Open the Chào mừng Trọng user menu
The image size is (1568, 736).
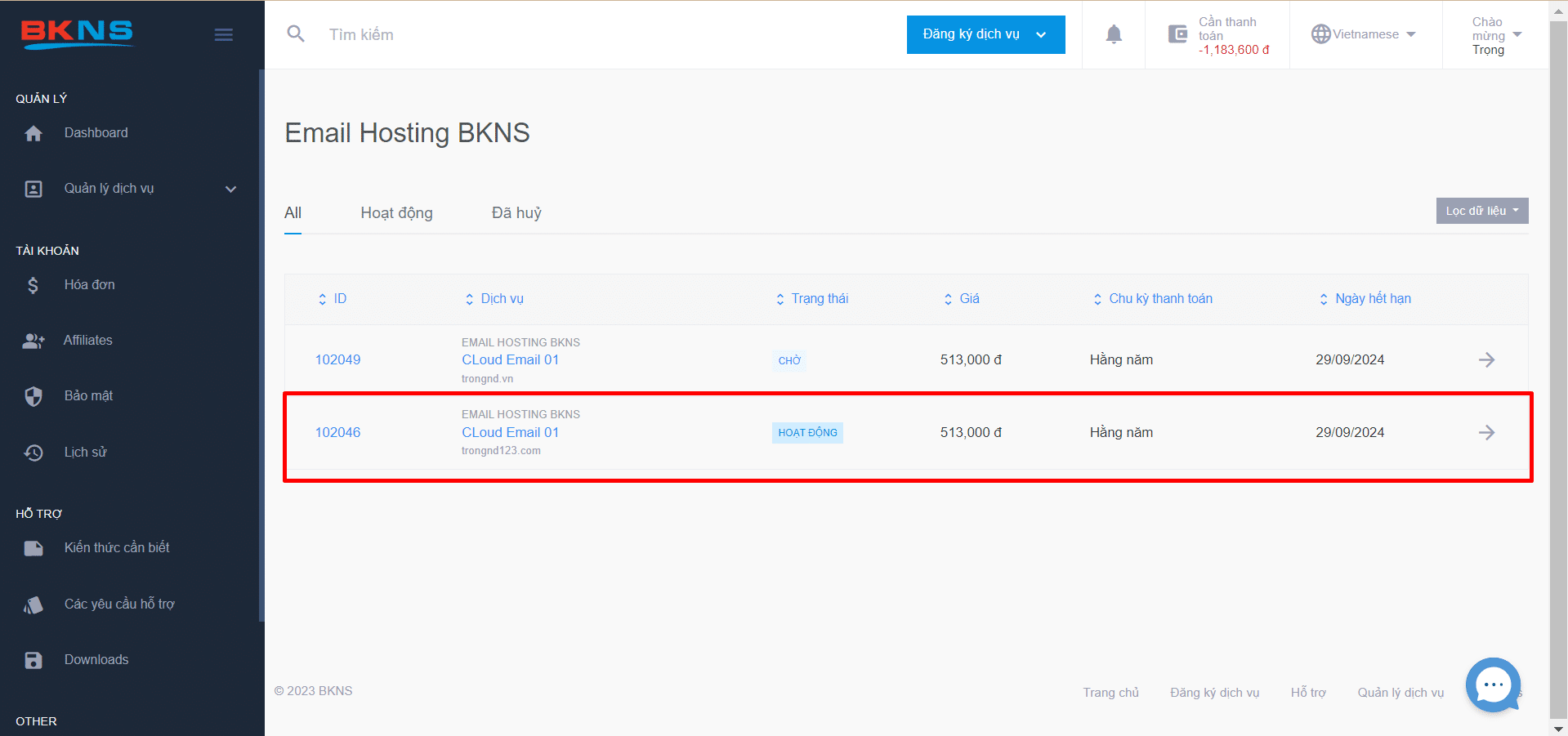[1497, 35]
